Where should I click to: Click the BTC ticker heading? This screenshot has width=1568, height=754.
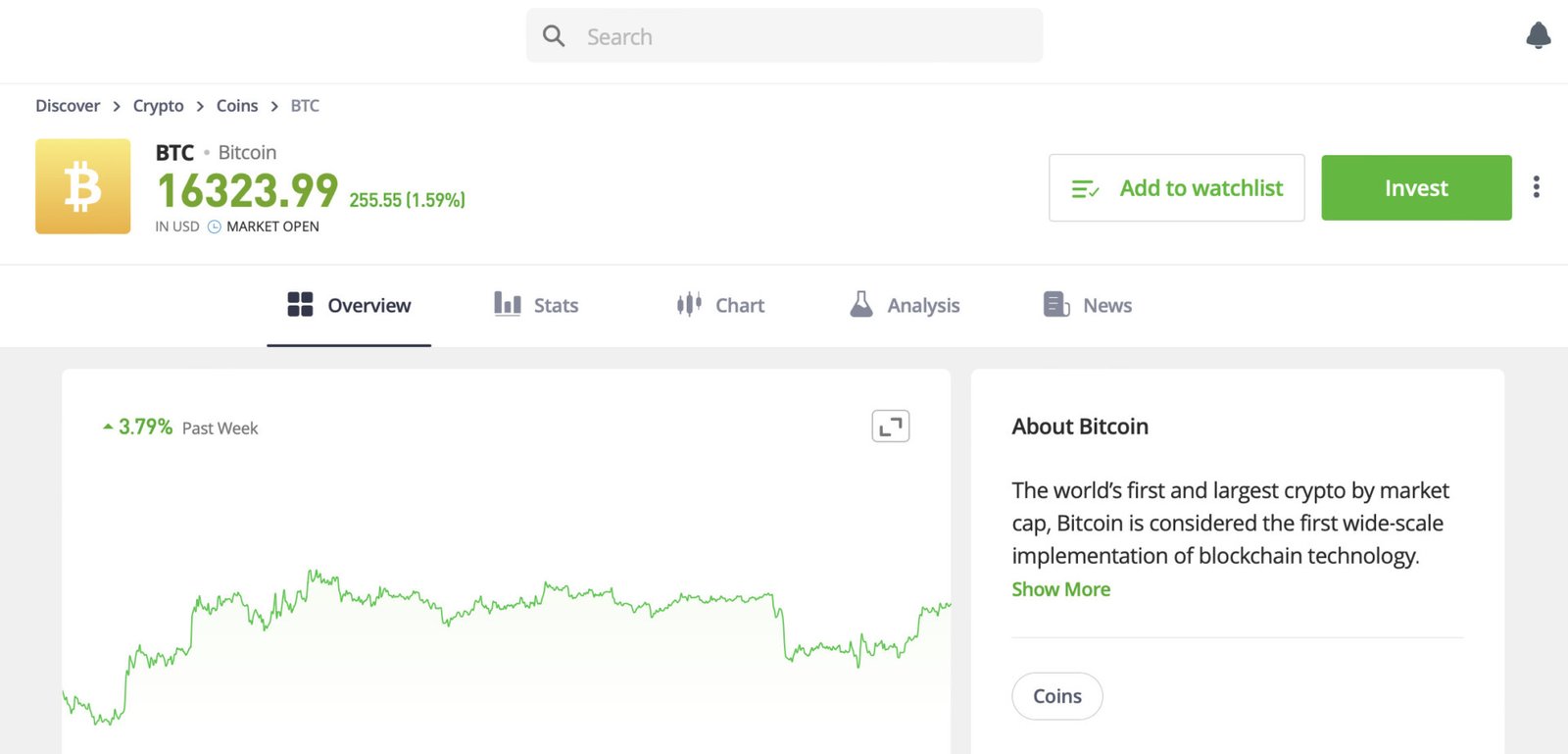(x=174, y=153)
